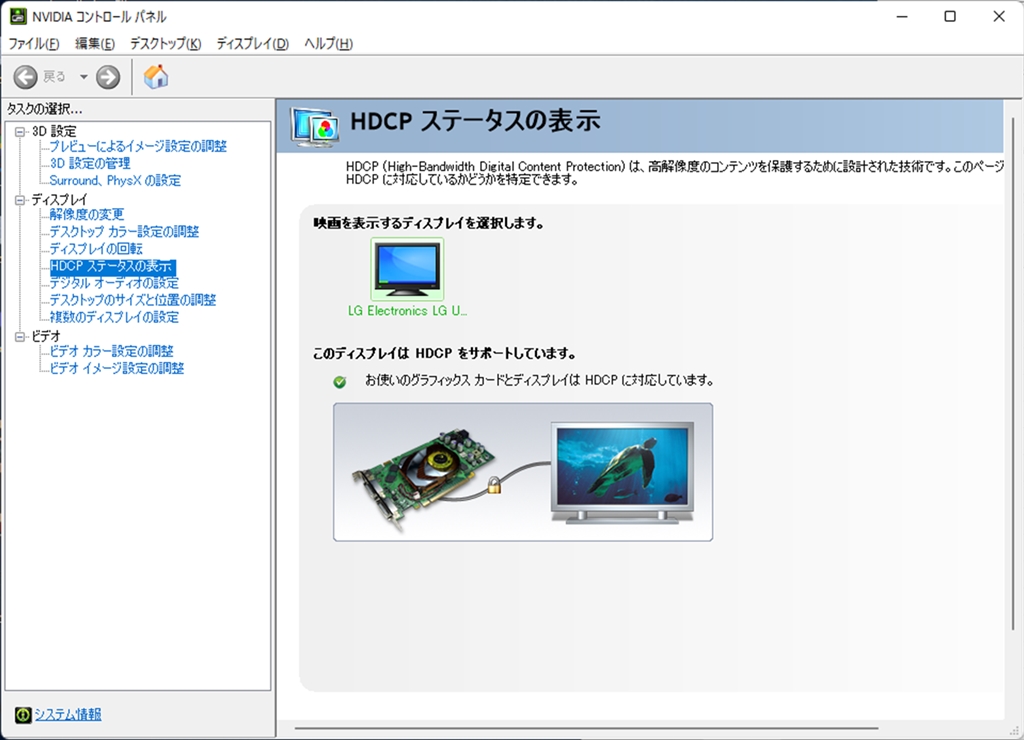The width and height of the screenshot is (1024, 740).
Task: Click the LG Electronics LG U... label
Action: 408,311
